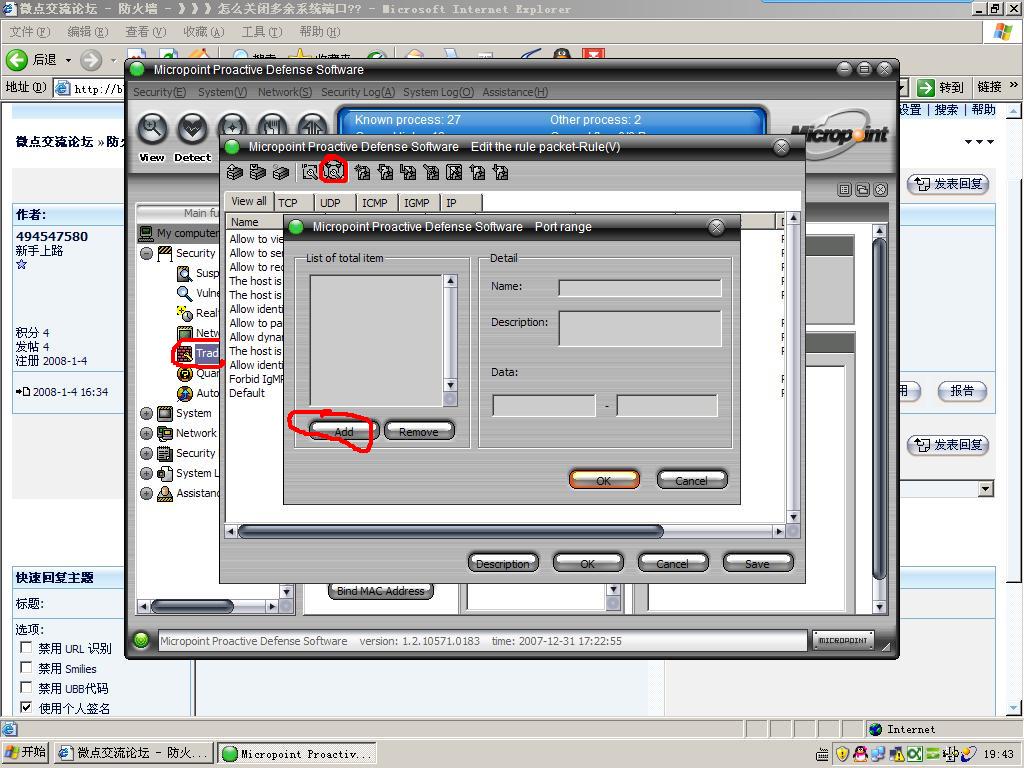Click the packet stack icon with up arrow
Image resolution: width=1024 pixels, height=768 pixels.
click(x=235, y=172)
